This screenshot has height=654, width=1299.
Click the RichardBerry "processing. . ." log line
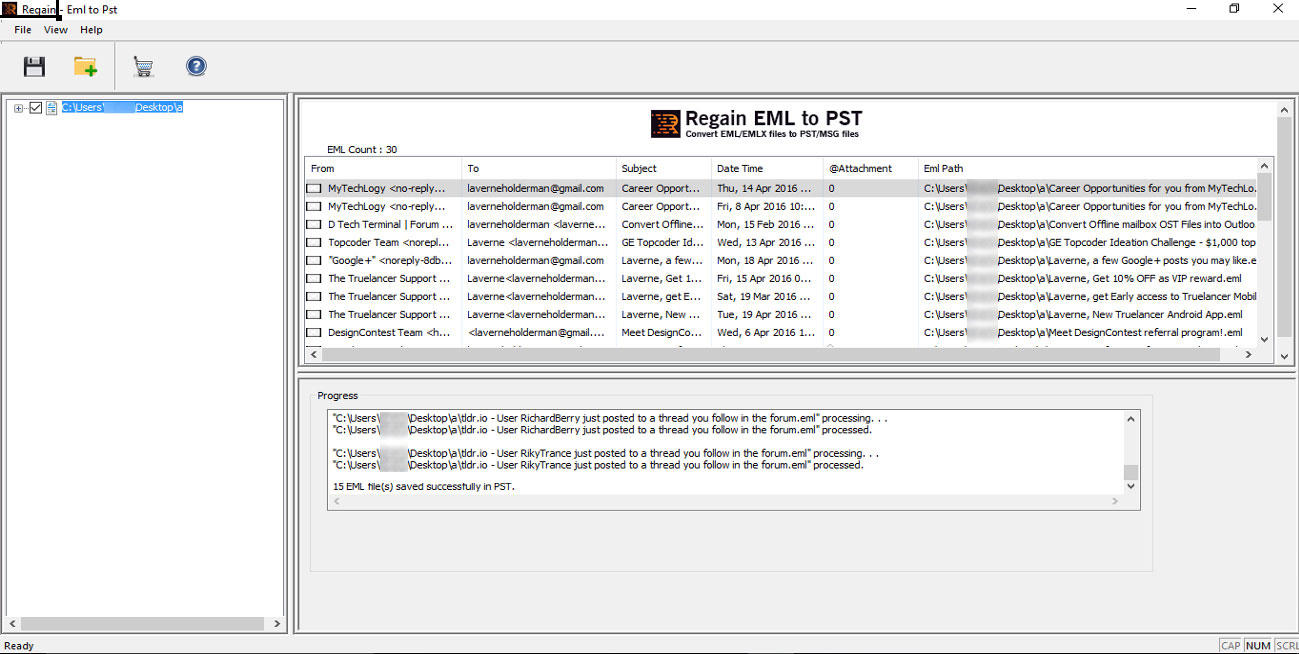tap(609, 418)
